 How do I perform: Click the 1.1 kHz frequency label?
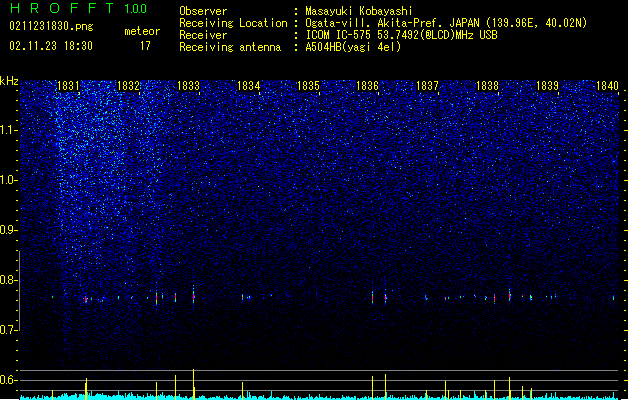[x=8, y=130]
